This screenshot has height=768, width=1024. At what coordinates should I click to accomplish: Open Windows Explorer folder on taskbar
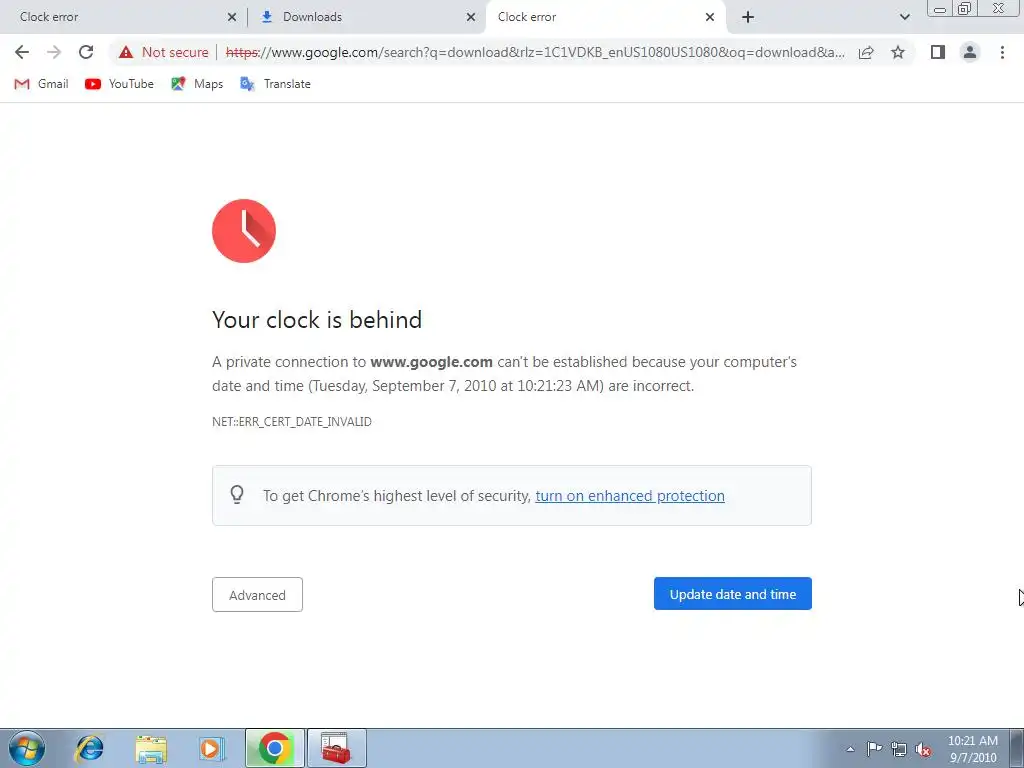[x=151, y=748]
